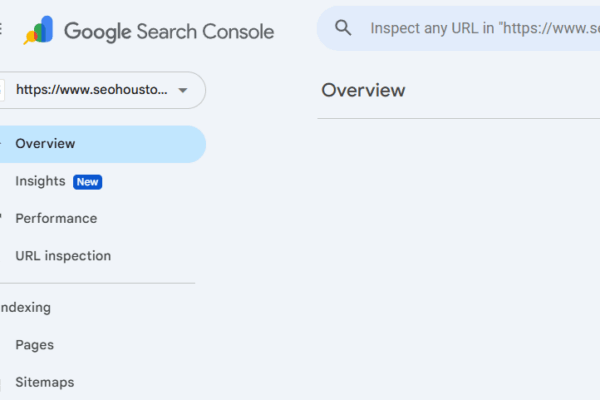Click the Inspect any URL search field

(480, 28)
